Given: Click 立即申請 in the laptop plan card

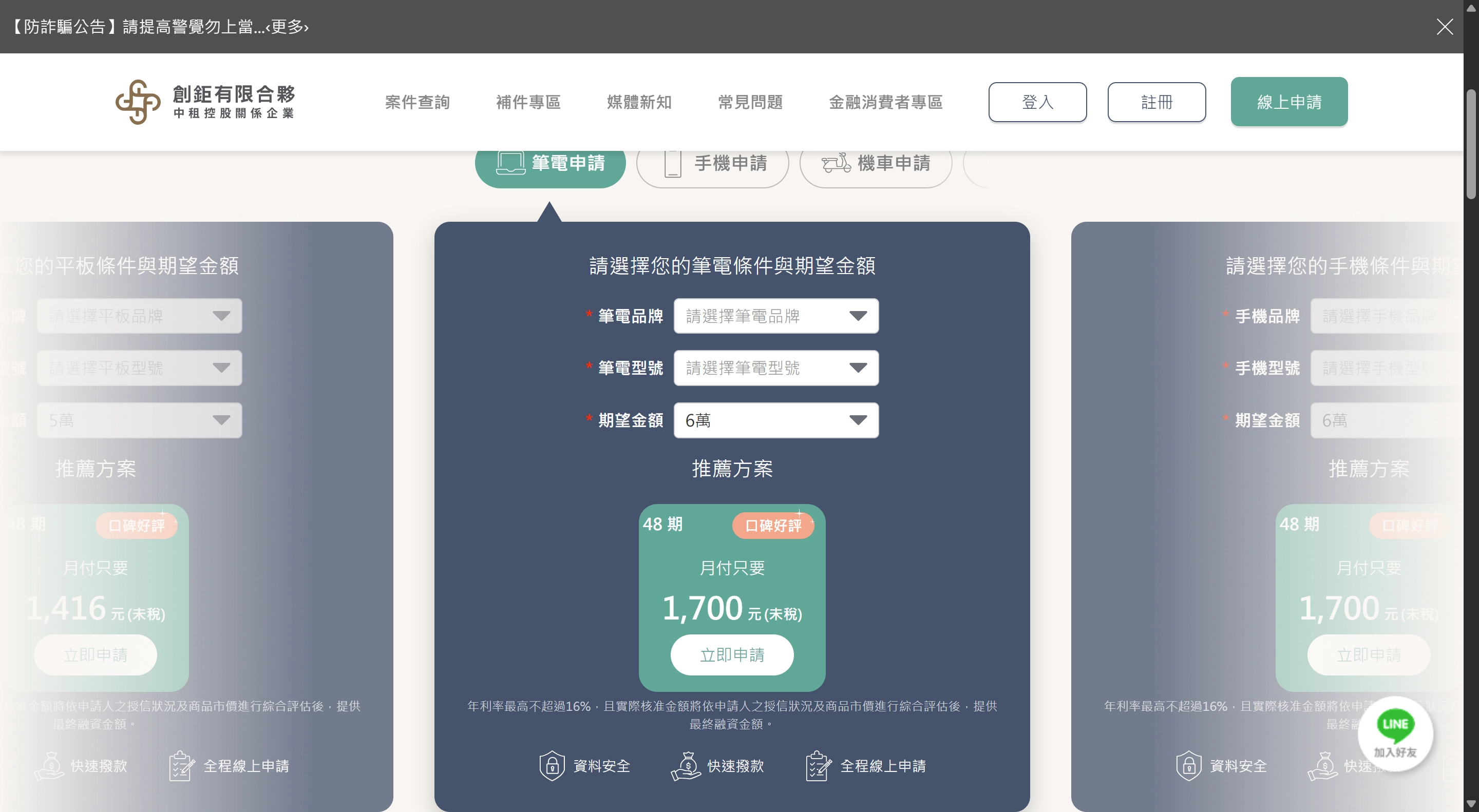Looking at the screenshot, I should click(732, 655).
